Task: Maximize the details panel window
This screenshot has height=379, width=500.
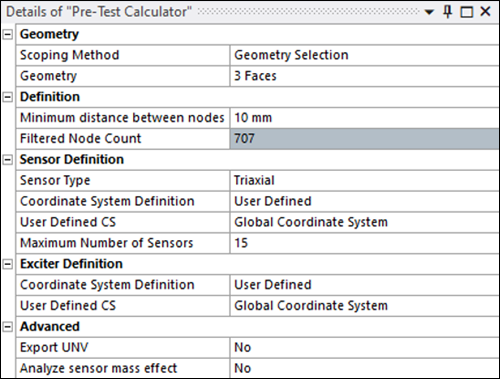Action: point(466,12)
